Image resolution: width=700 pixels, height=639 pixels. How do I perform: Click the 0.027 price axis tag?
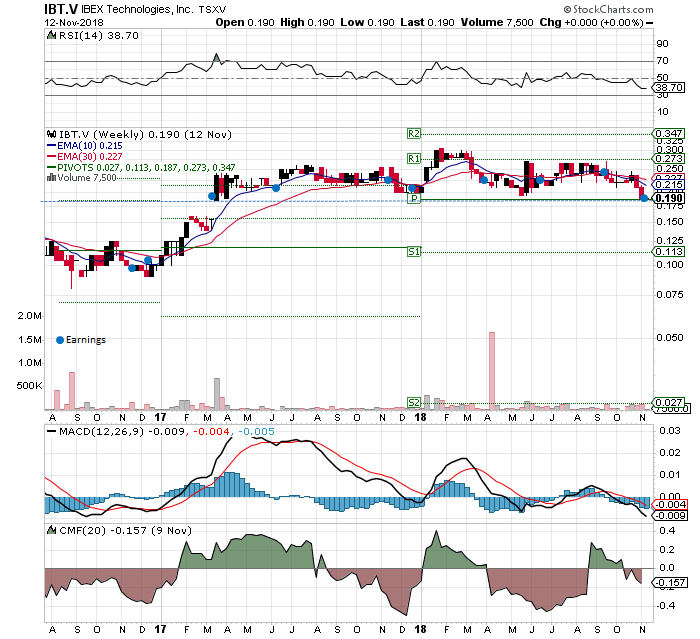(669, 402)
